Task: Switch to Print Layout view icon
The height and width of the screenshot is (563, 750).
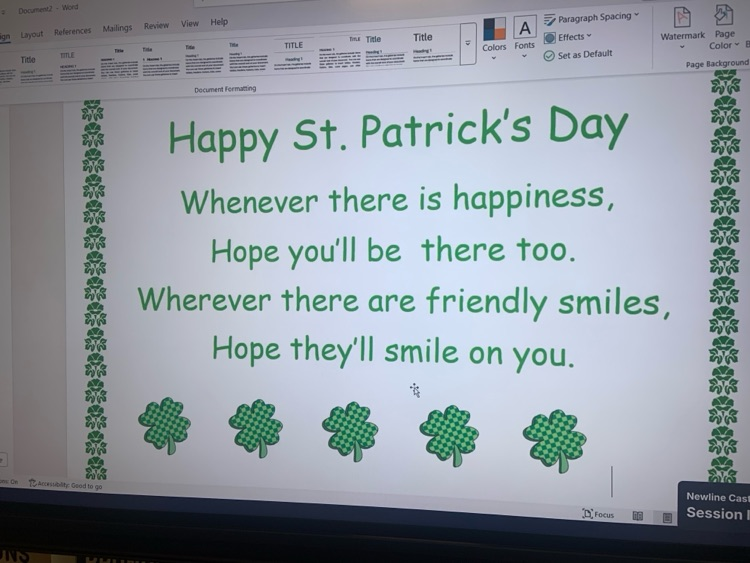Action: click(x=667, y=518)
